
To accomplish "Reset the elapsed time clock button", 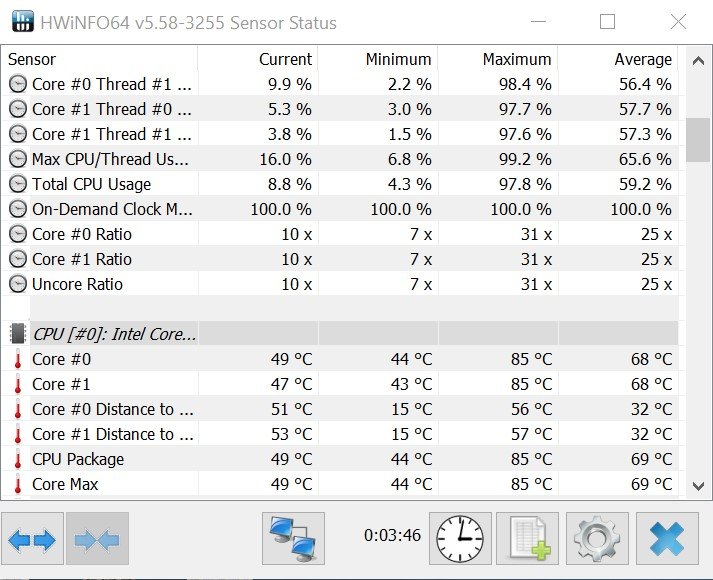I will [460, 539].
